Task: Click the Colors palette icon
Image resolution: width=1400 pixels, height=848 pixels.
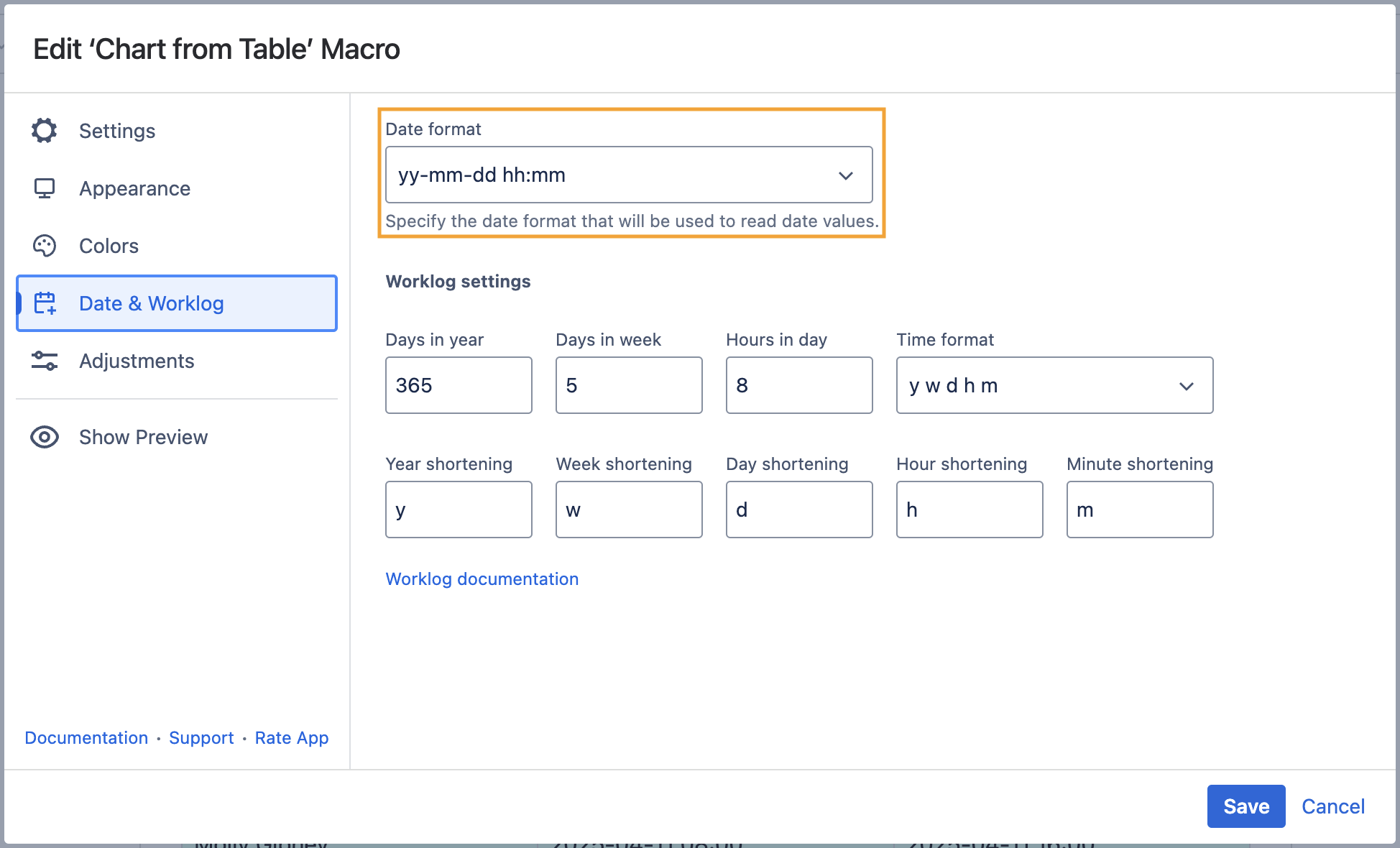Action: tap(45, 246)
